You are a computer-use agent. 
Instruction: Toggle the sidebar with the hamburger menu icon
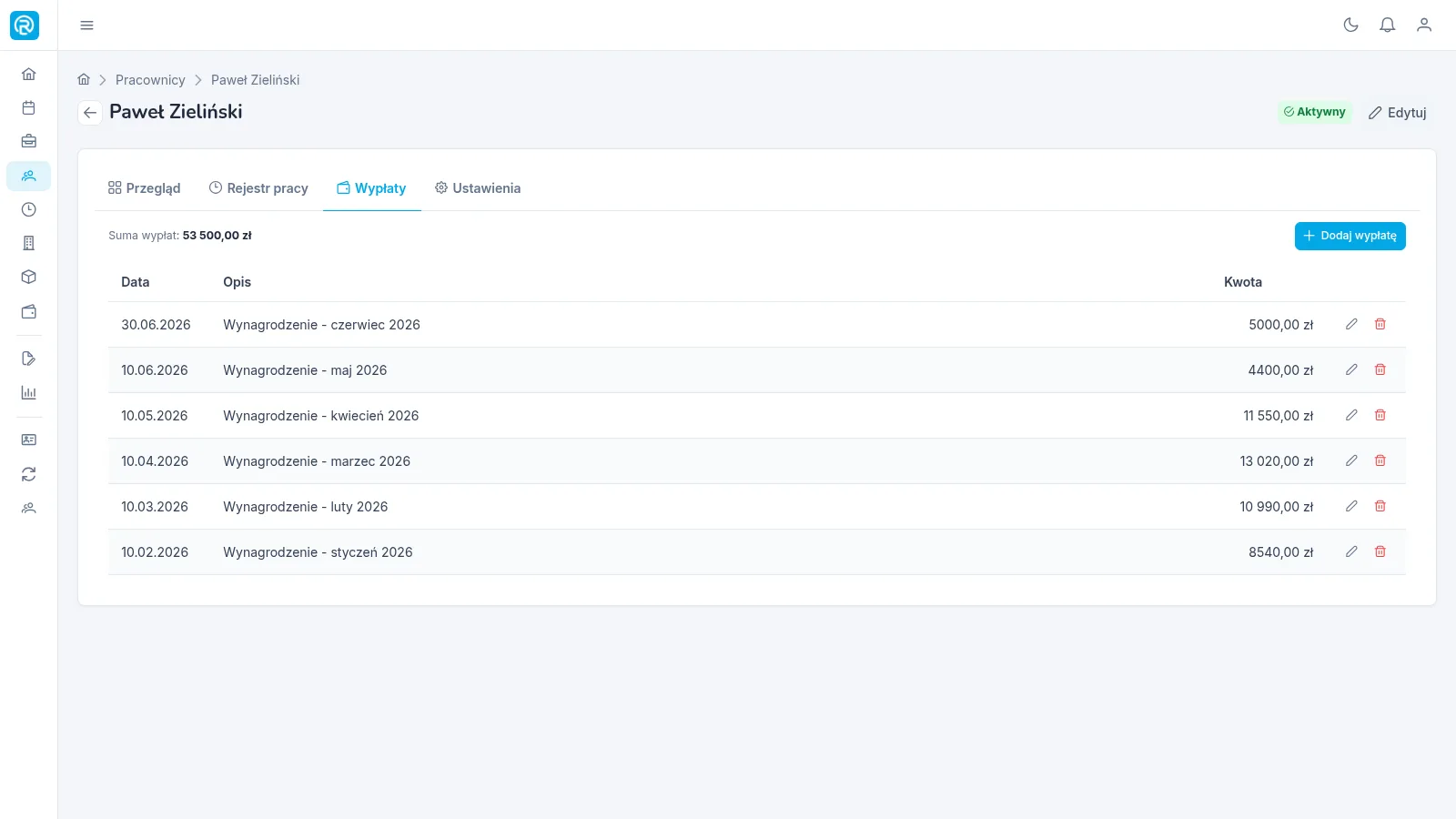click(86, 25)
